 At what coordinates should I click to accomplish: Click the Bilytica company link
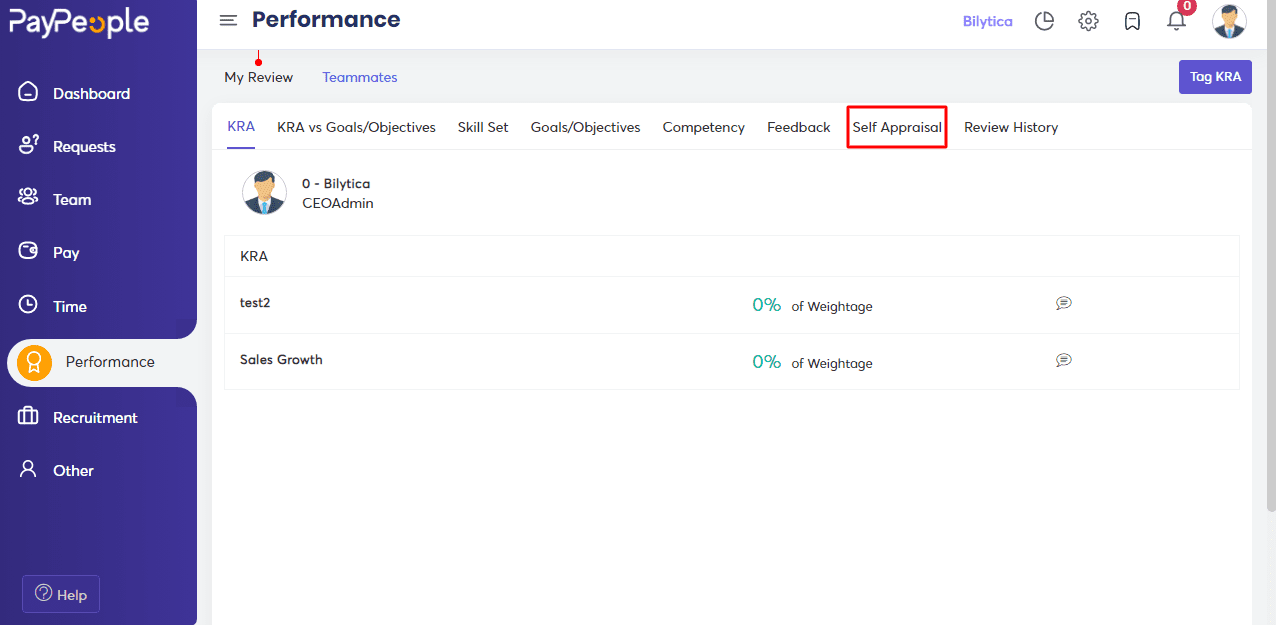point(987,21)
